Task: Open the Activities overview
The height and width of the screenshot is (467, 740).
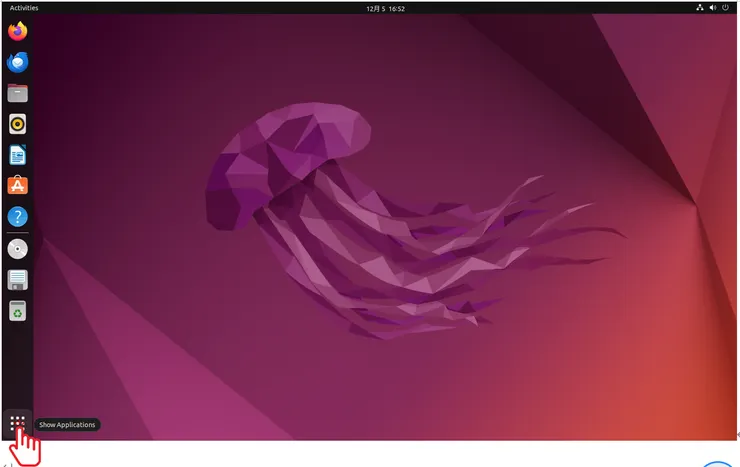Action: 24,8
